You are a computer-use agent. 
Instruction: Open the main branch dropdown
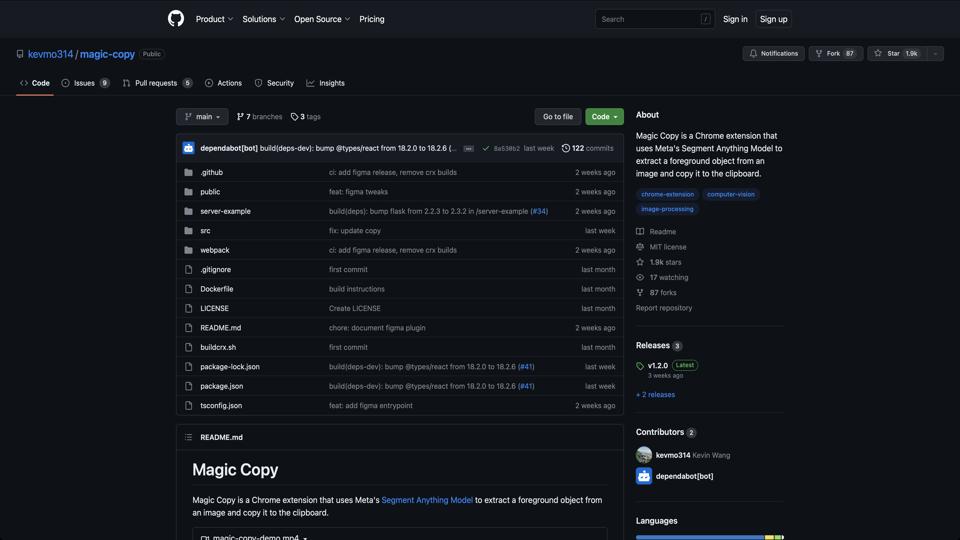pos(202,117)
